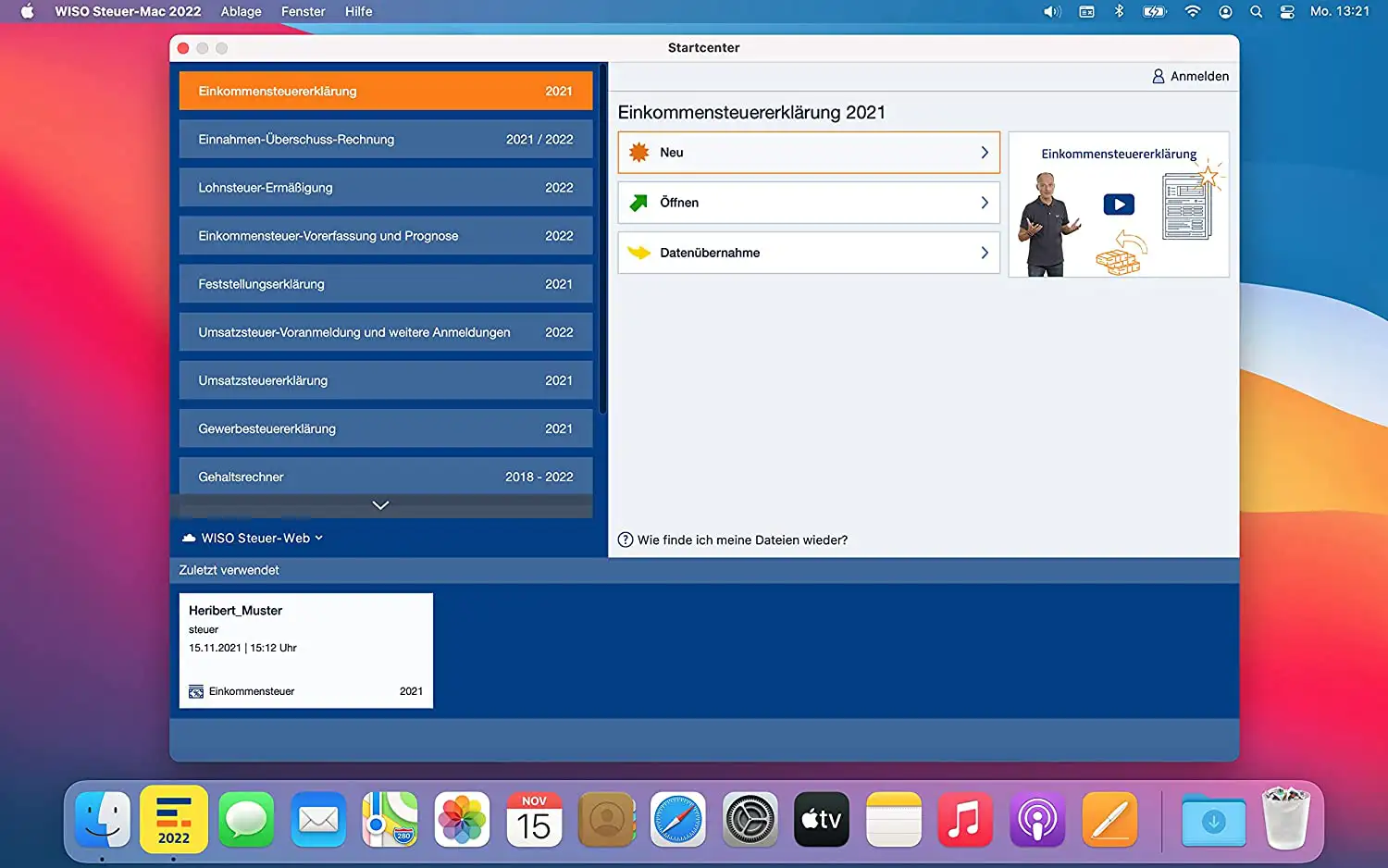The width and height of the screenshot is (1388, 868).
Task: Play the Einkommensteuererklärung intro video
Action: coord(1119,205)
